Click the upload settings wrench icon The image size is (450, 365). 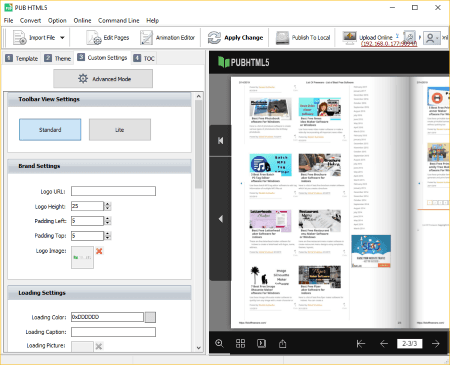coord(409,37)
